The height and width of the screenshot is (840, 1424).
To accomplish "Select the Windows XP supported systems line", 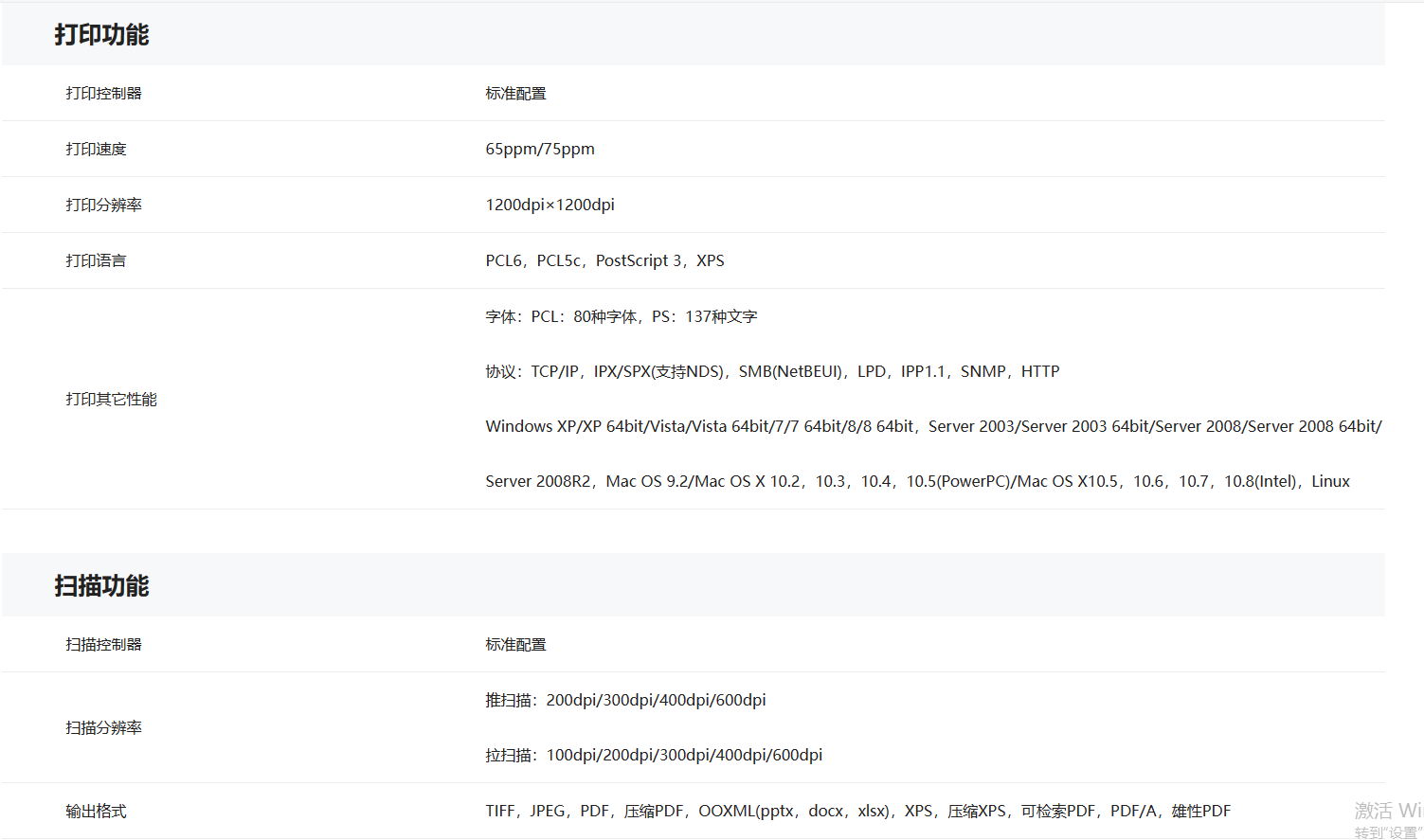I will point(932,427).
